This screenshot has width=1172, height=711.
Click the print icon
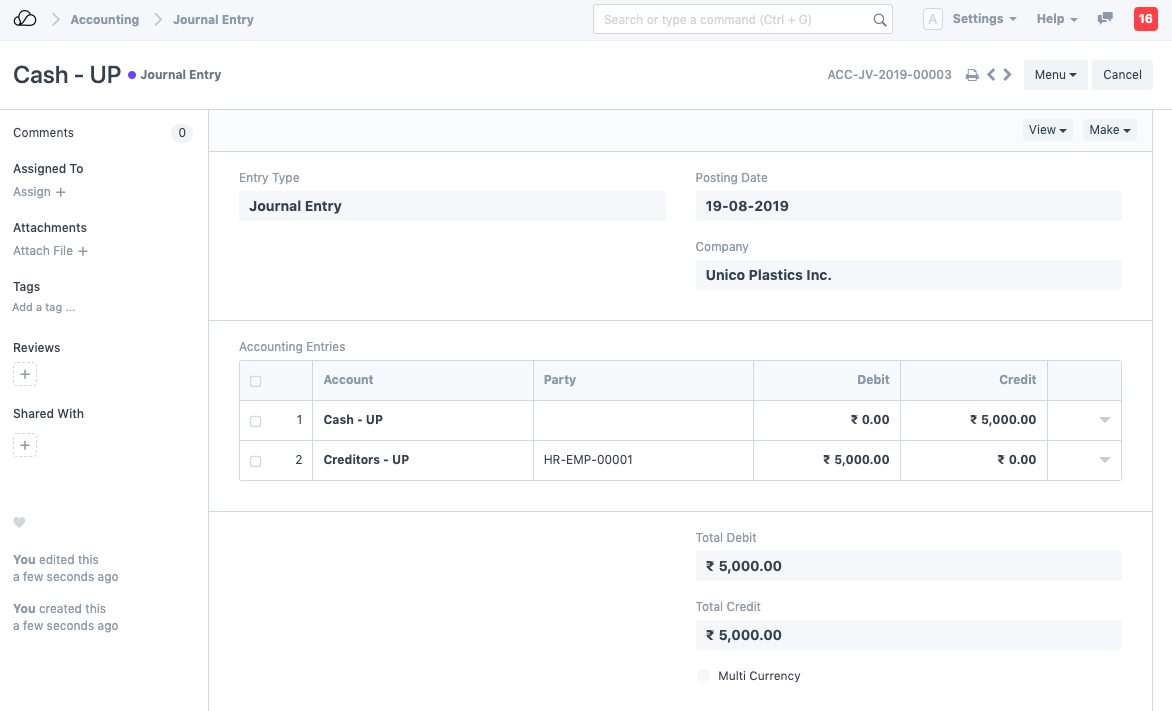click(x=971, y=75)
